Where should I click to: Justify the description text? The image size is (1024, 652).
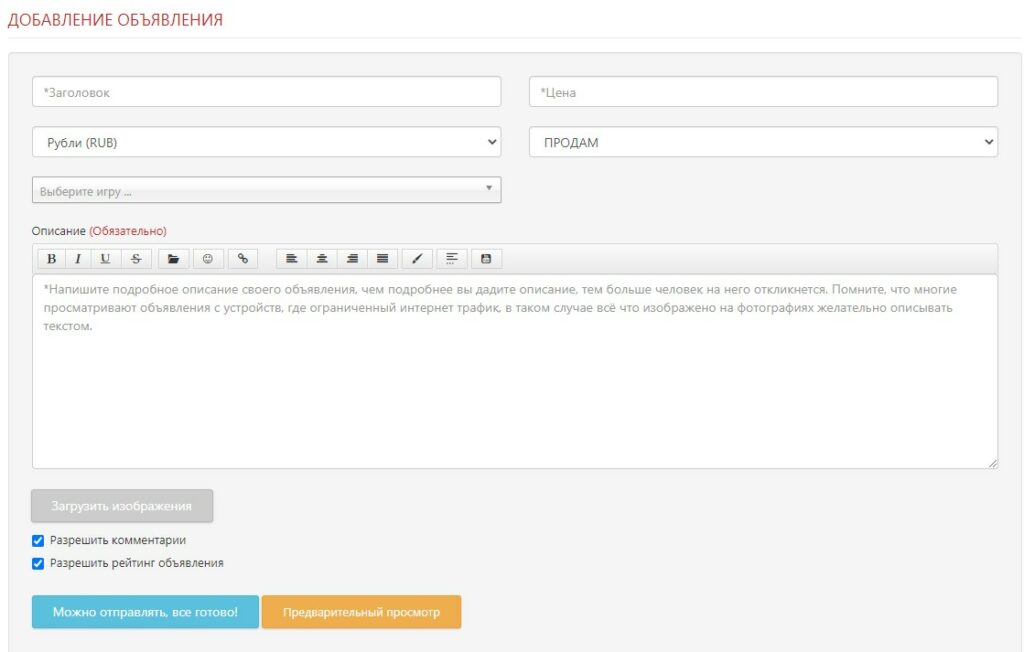coord(381,259)
